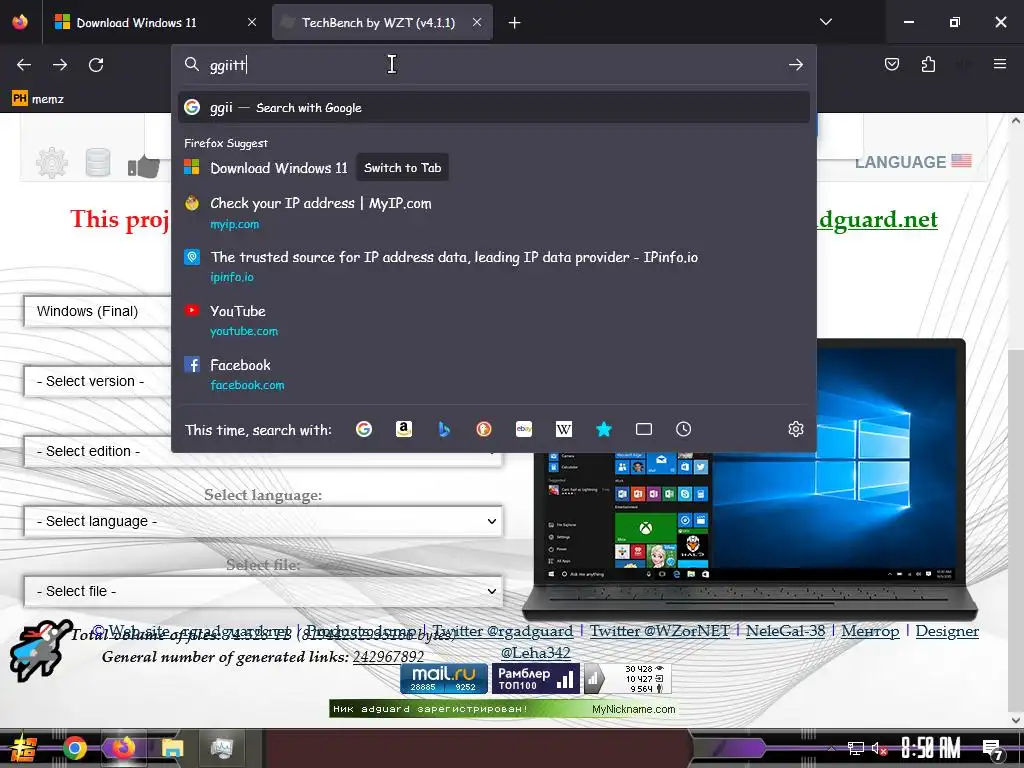This screenshot has height=768, width=1024.
Task: Click the 8:58 AM taskbar clock
Action: [931, 748]
